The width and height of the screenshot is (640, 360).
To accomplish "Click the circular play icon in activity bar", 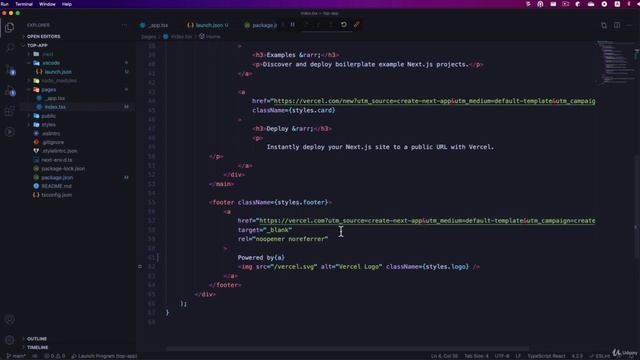I will pos(9,132).
